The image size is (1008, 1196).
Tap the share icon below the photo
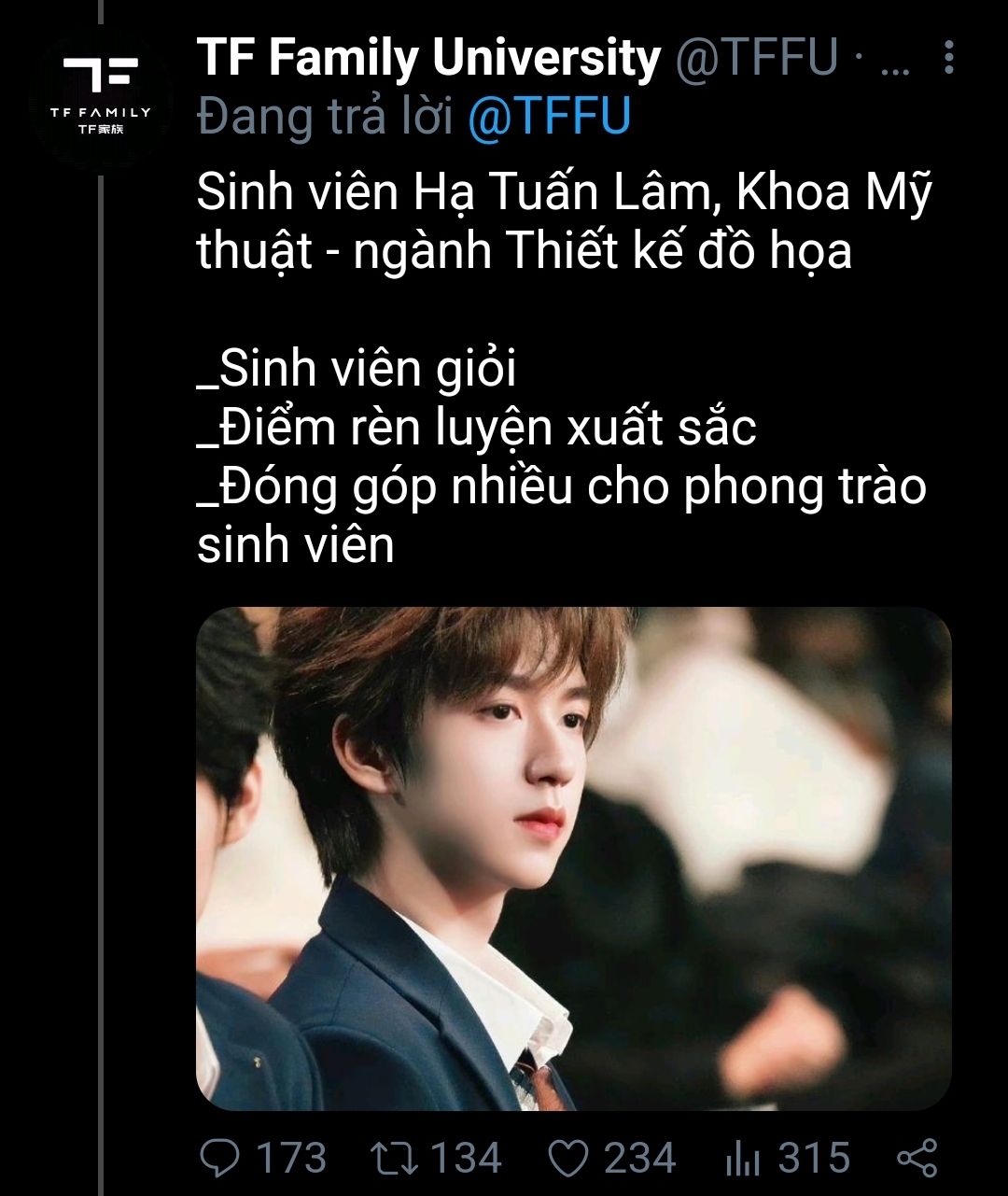[x=917, y=1159]
